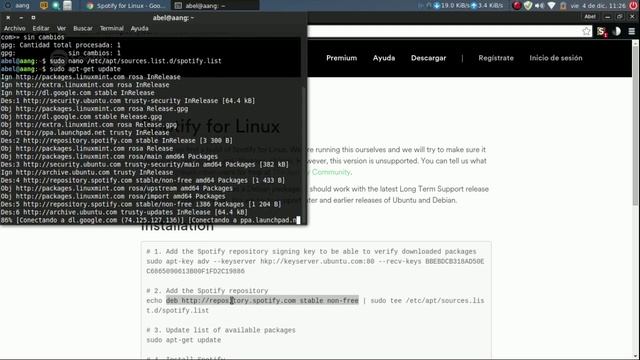Open the Ayuda link on Spotify site
The image size is (640, 360).
(384, 58)
